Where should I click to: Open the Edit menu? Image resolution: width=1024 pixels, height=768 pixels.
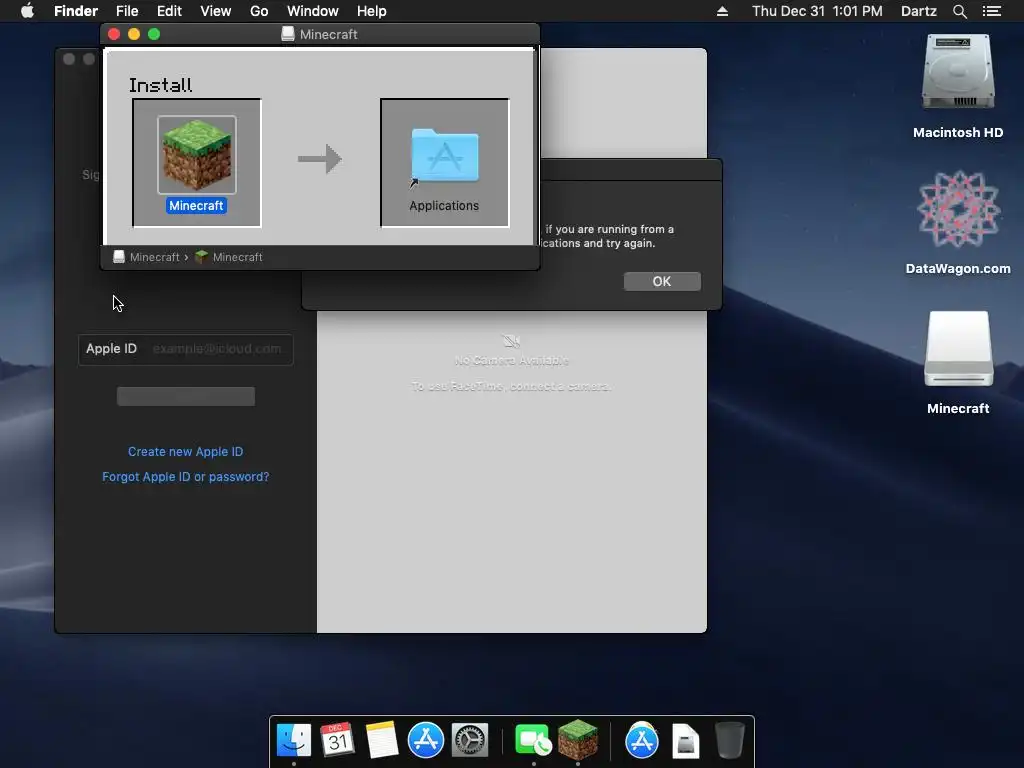point(169,11)
